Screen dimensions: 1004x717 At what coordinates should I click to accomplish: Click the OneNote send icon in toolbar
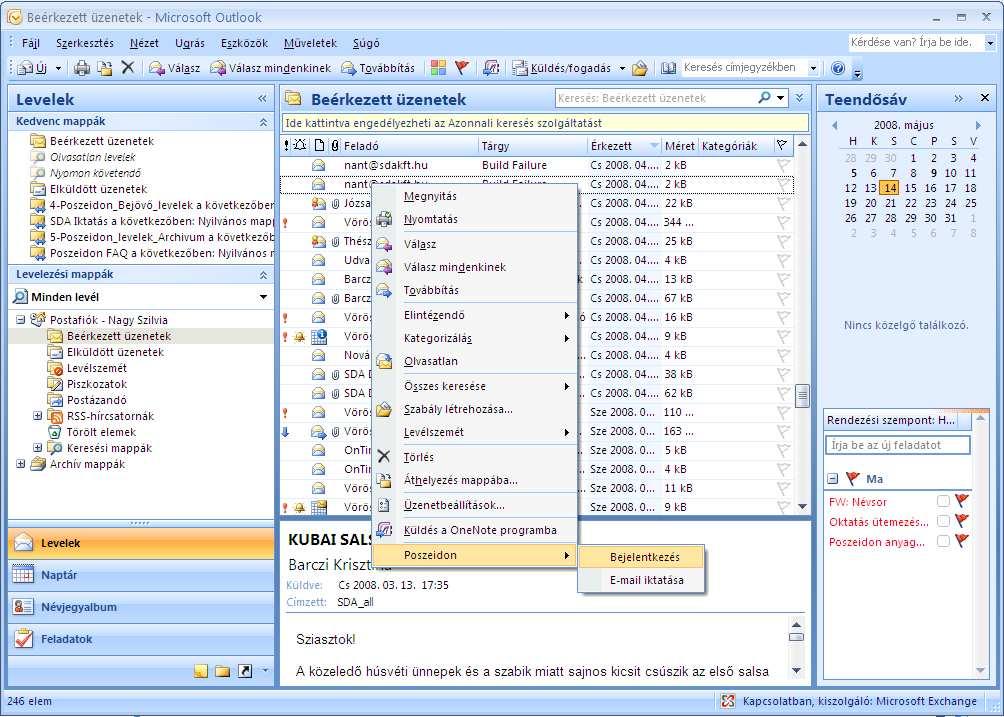[491, 68]
